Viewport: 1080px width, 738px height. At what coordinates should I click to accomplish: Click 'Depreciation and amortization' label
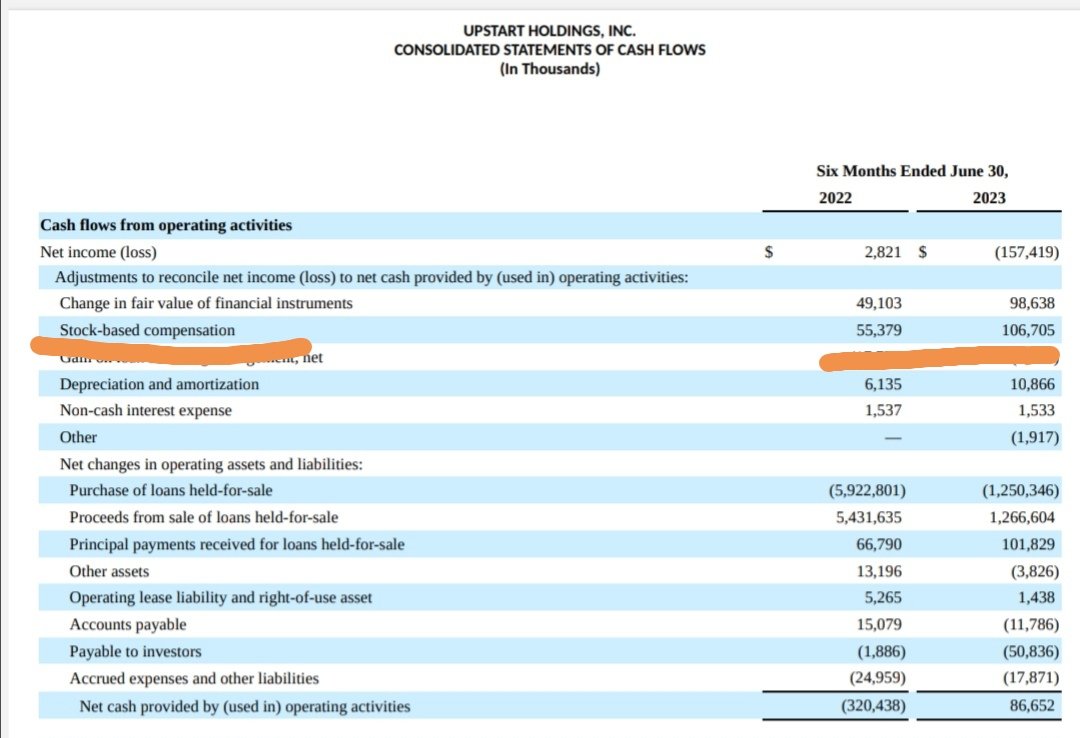(x=159, y=385)
